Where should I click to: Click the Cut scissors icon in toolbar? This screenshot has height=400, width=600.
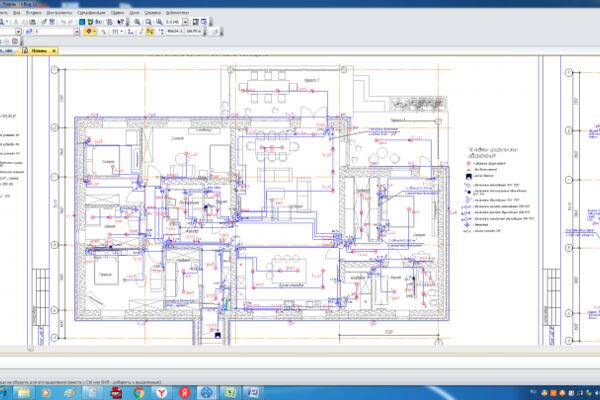click(x=16, y=22)
